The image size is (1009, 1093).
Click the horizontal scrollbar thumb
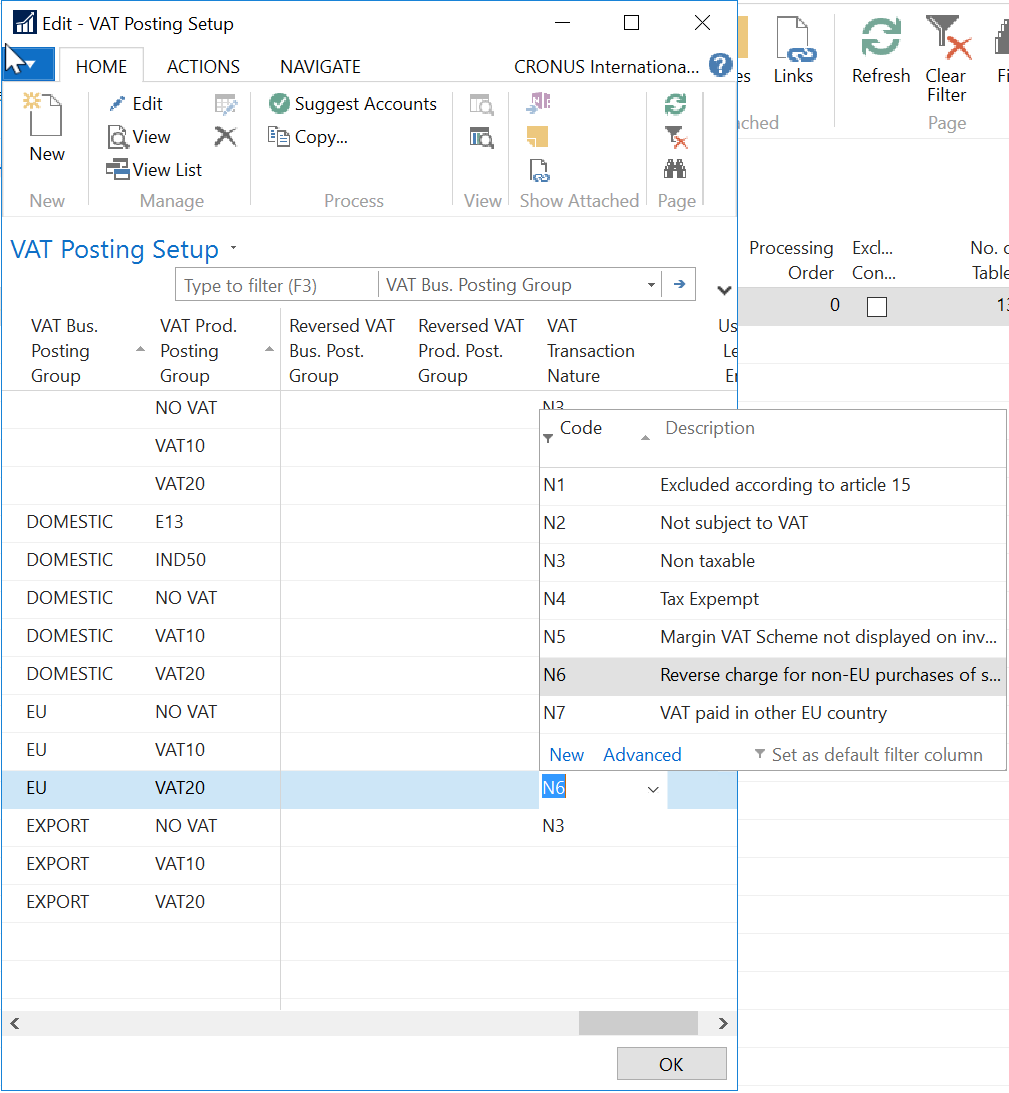(638, 1023)
